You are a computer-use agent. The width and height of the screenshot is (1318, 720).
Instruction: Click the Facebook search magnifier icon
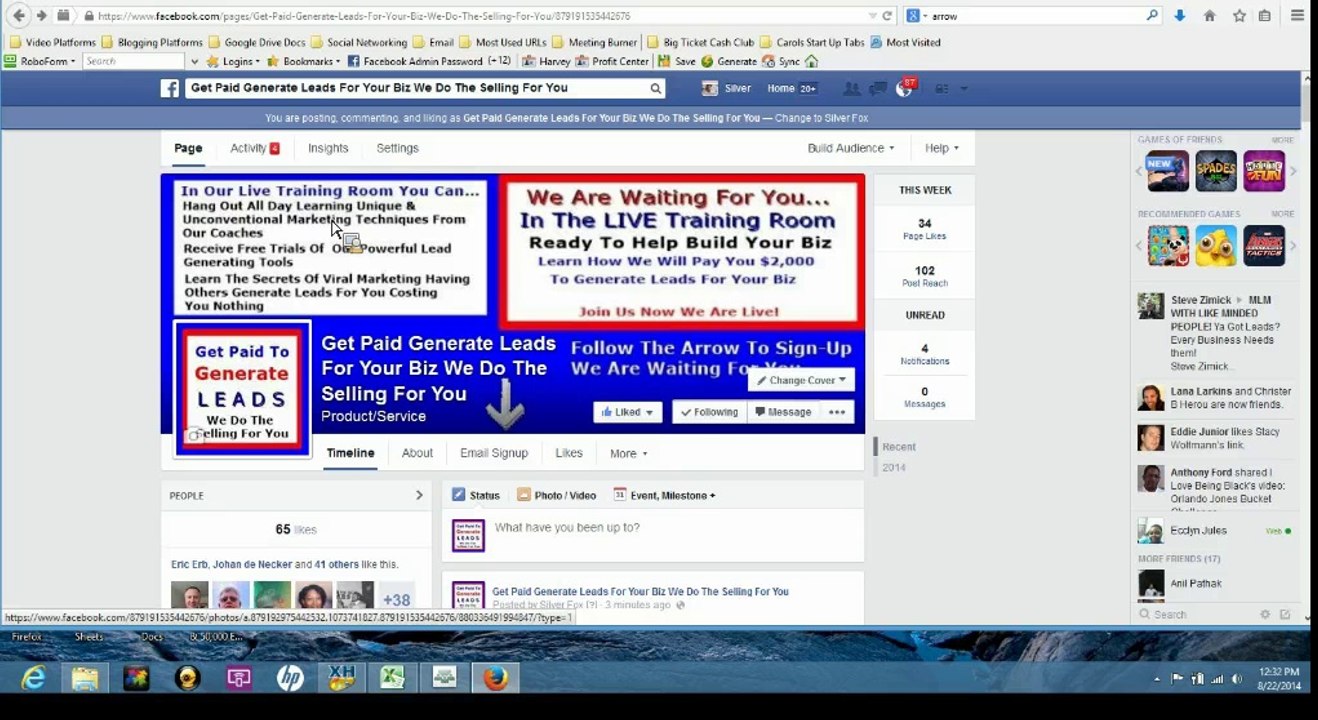point(656,88)
